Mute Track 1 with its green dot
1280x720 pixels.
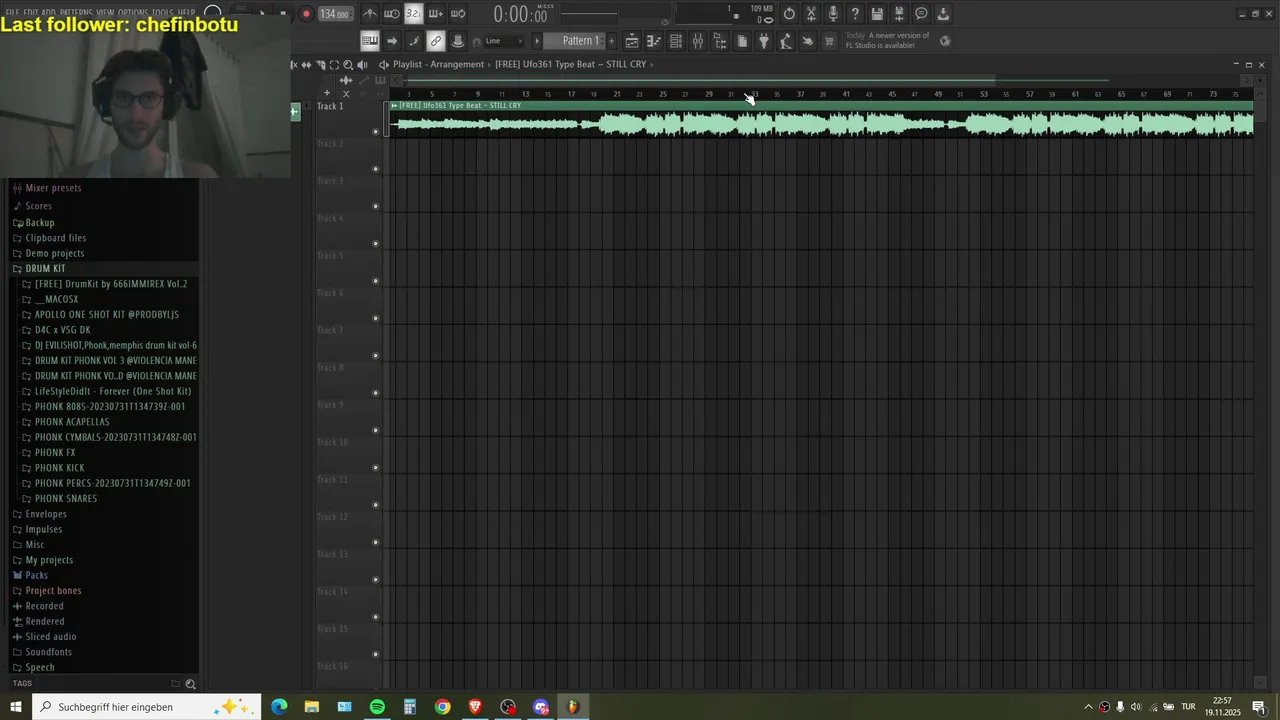point(376,131)
